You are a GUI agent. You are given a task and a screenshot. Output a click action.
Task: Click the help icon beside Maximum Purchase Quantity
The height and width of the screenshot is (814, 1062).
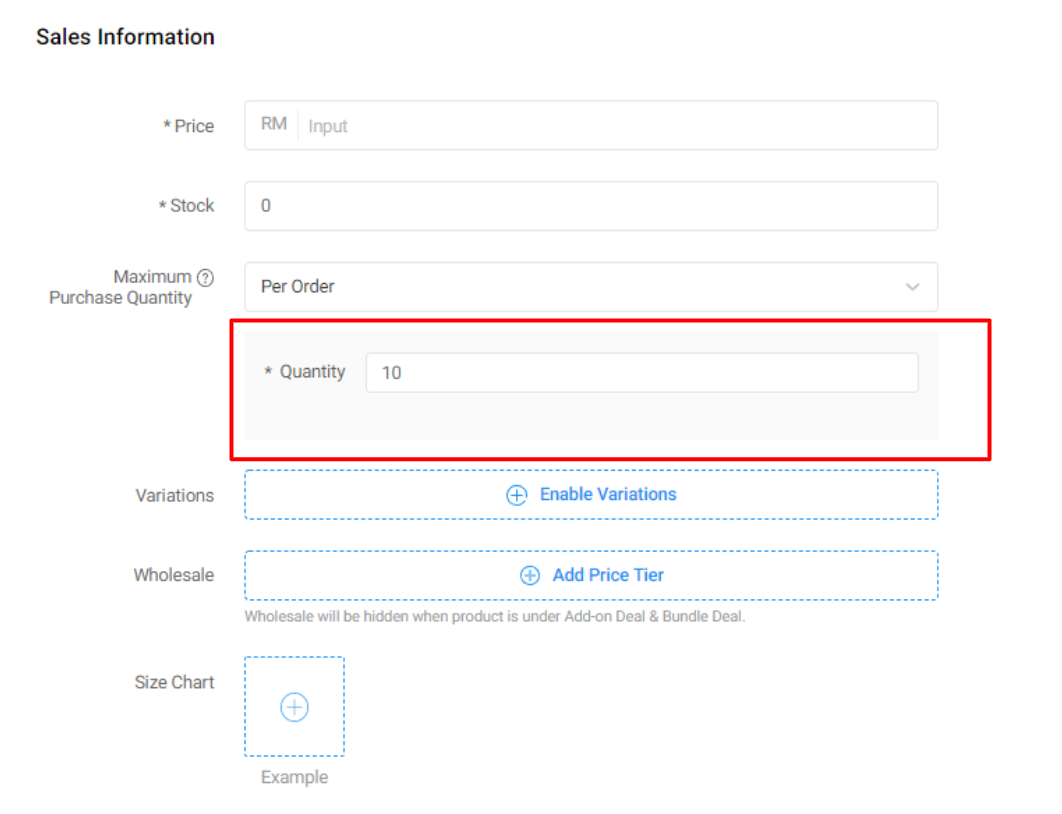(x=206, y=277)
